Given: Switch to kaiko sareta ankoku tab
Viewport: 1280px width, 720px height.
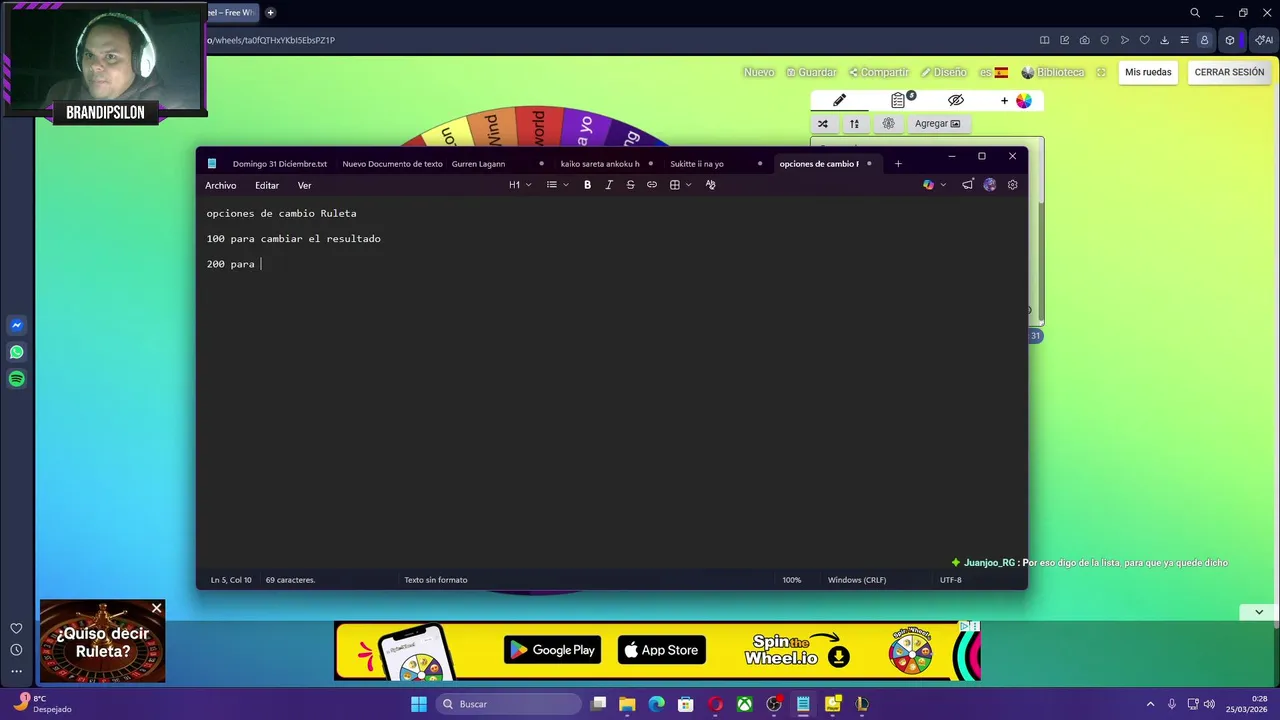Looking at the screenshot, I should pyautogui.click(x=600, y=164).
